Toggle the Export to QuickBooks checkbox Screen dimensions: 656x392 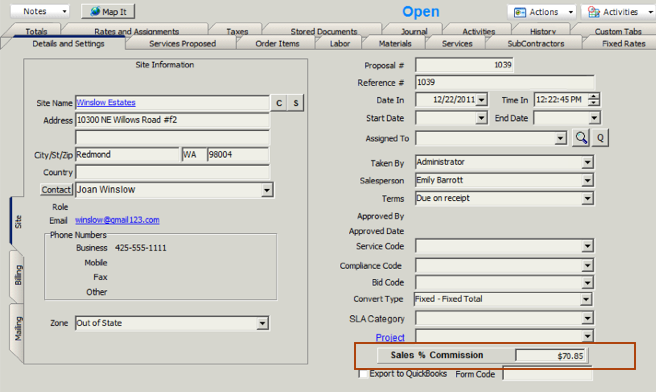[x=363, y=374]
